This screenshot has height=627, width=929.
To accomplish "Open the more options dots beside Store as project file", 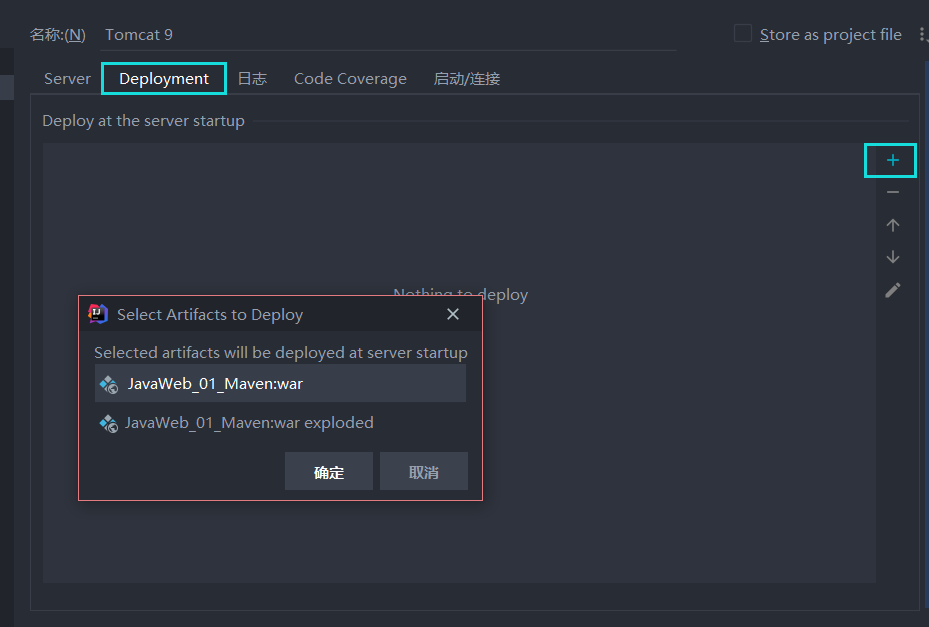I will (x=922, y=34).
